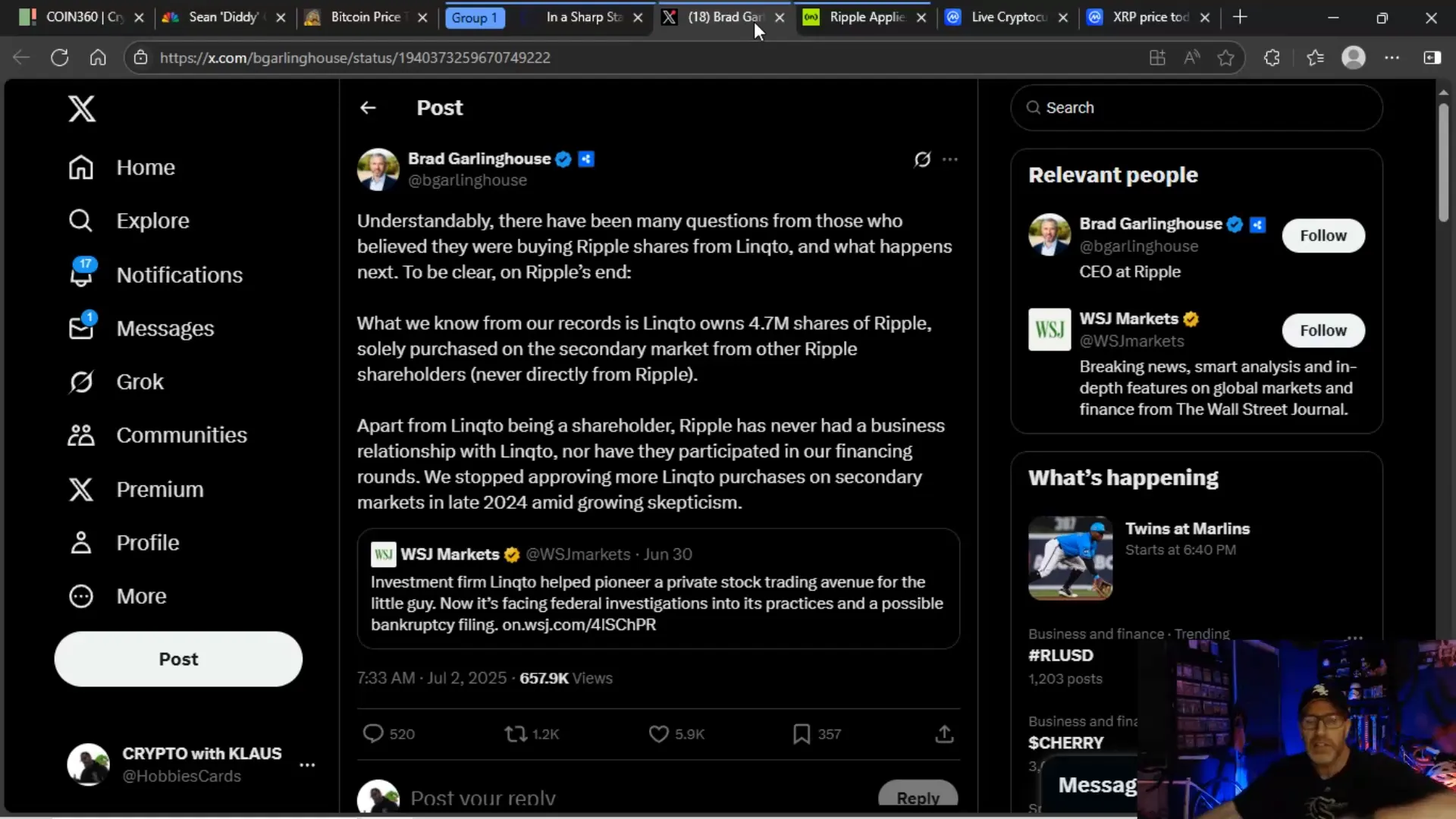Switch to the Sean 'Diddy' browser tab
The height and width of the screenshot is (819, 1456).
click(x=224, y=17)
